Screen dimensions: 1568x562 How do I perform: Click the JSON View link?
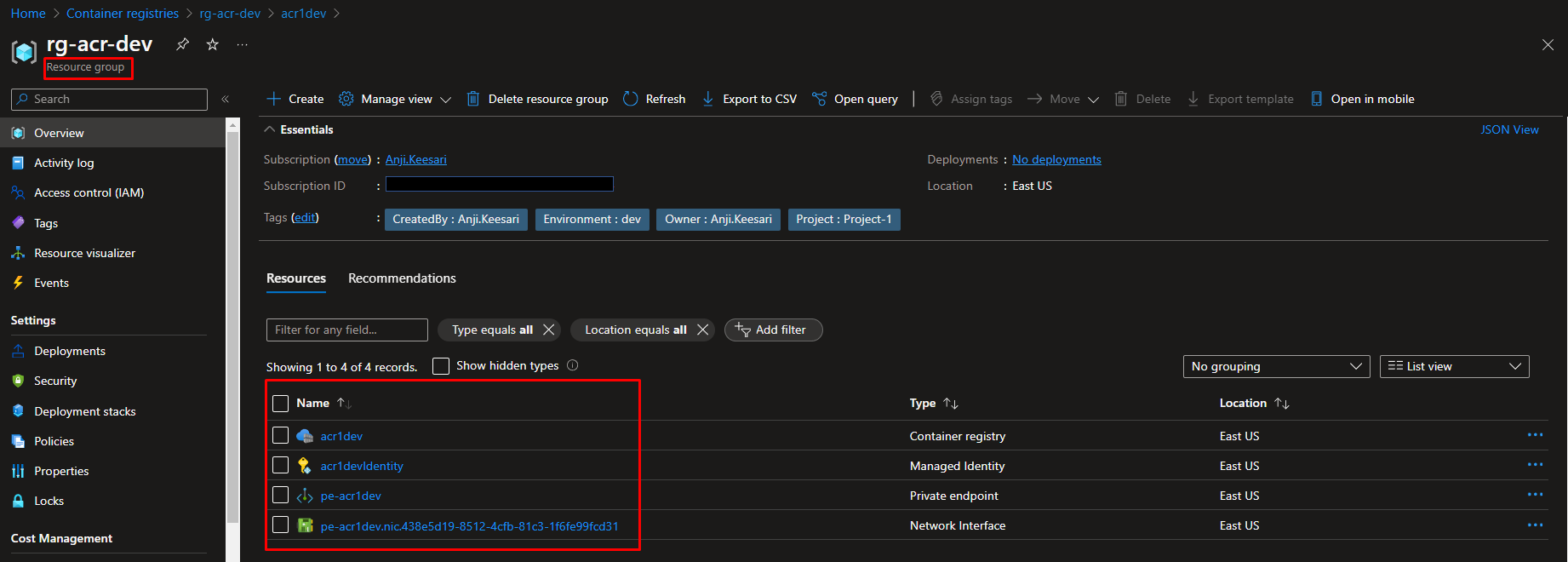(1509, 129)
